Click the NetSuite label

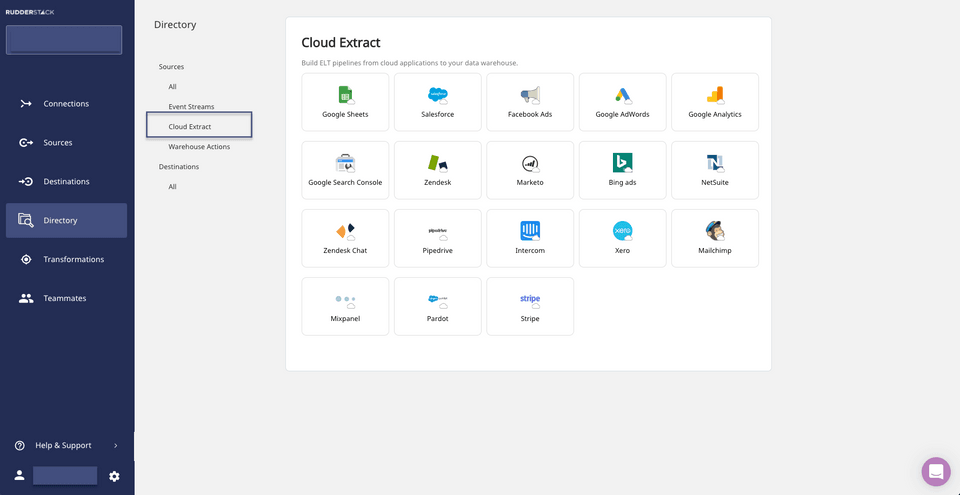point(715,183)
